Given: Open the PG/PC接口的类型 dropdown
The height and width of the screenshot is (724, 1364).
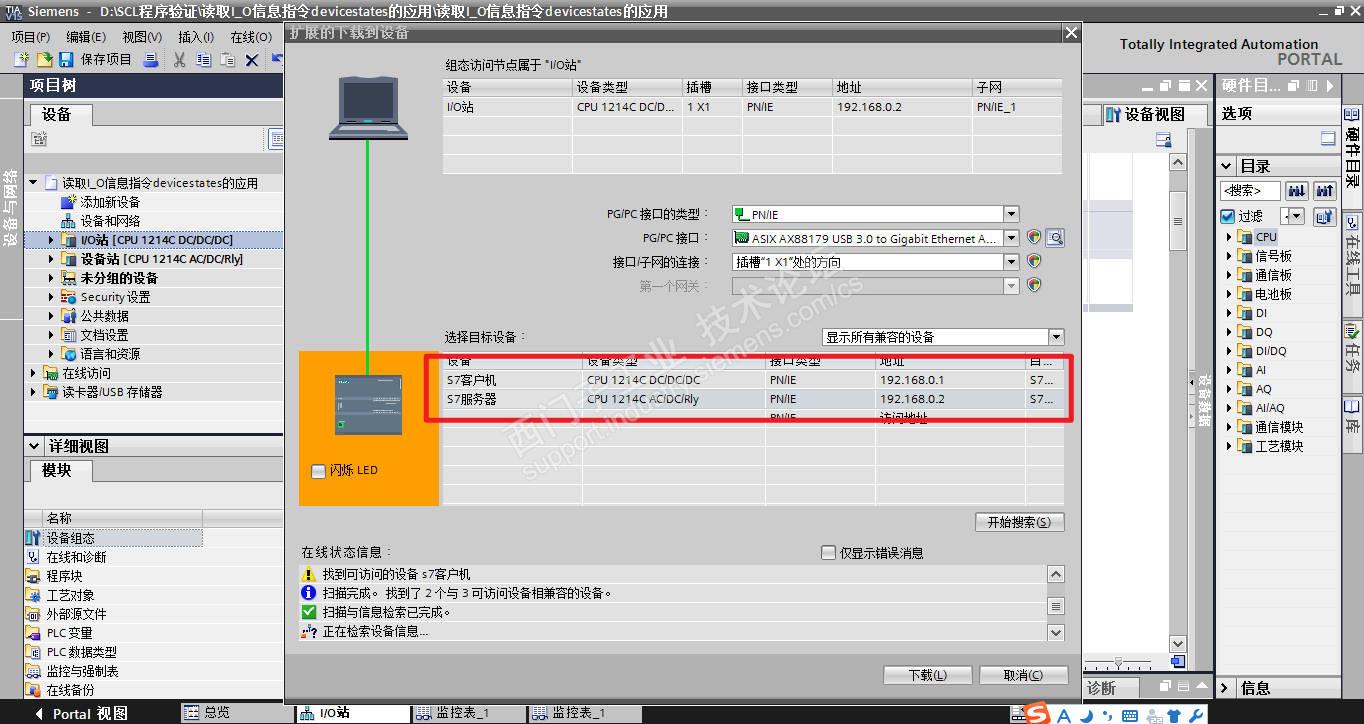Looking at the screenshot, I should click(x=1011, y=214).
